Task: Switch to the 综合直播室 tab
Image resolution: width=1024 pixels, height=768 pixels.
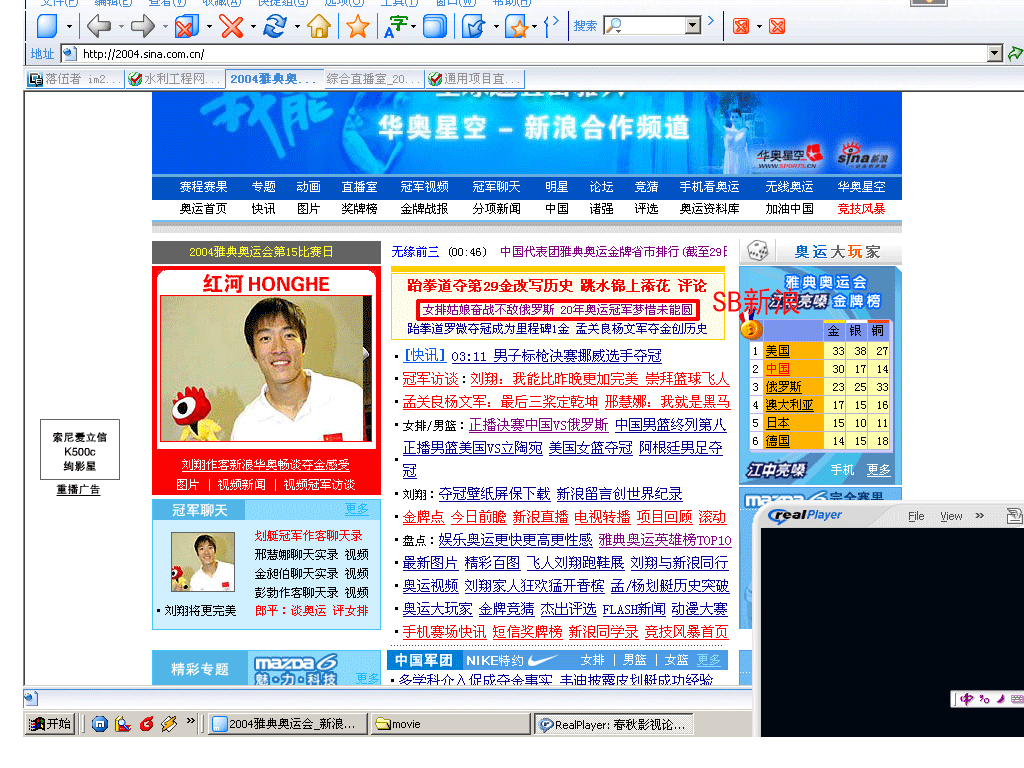Action: pyautogui.click(x=374, y=79)
